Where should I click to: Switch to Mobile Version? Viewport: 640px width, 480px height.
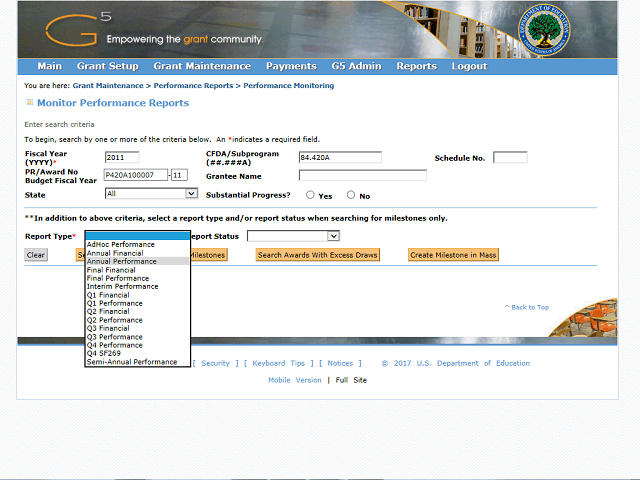pyautogui.click(x=295, y=380)
